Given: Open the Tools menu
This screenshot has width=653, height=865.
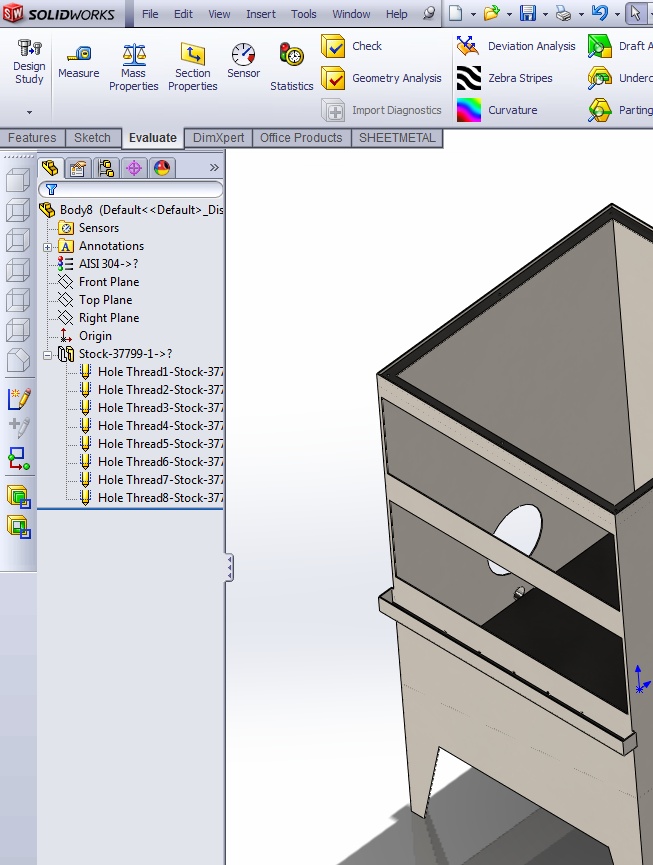Looking at the screenshot, I should tap(304, 14).
